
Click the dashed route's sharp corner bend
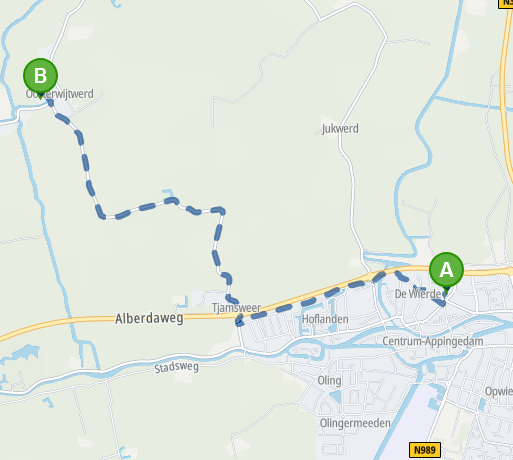click(221, 211)
